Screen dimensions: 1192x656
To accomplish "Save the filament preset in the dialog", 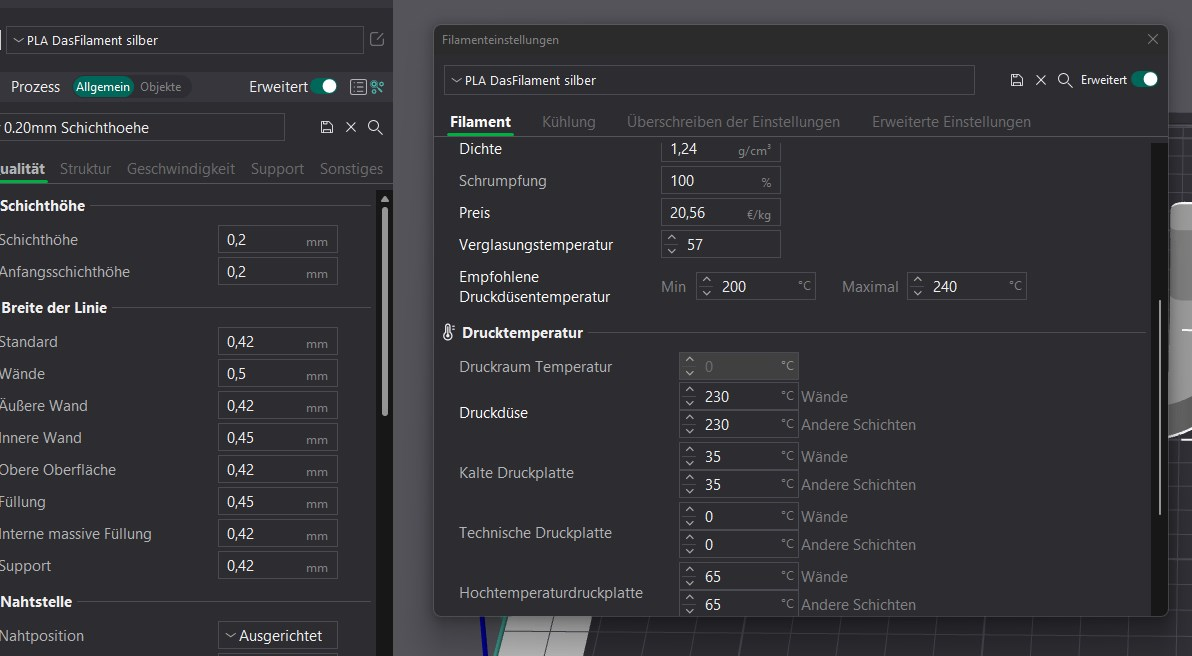I will pyautogui.click(x=1016, y=79).
